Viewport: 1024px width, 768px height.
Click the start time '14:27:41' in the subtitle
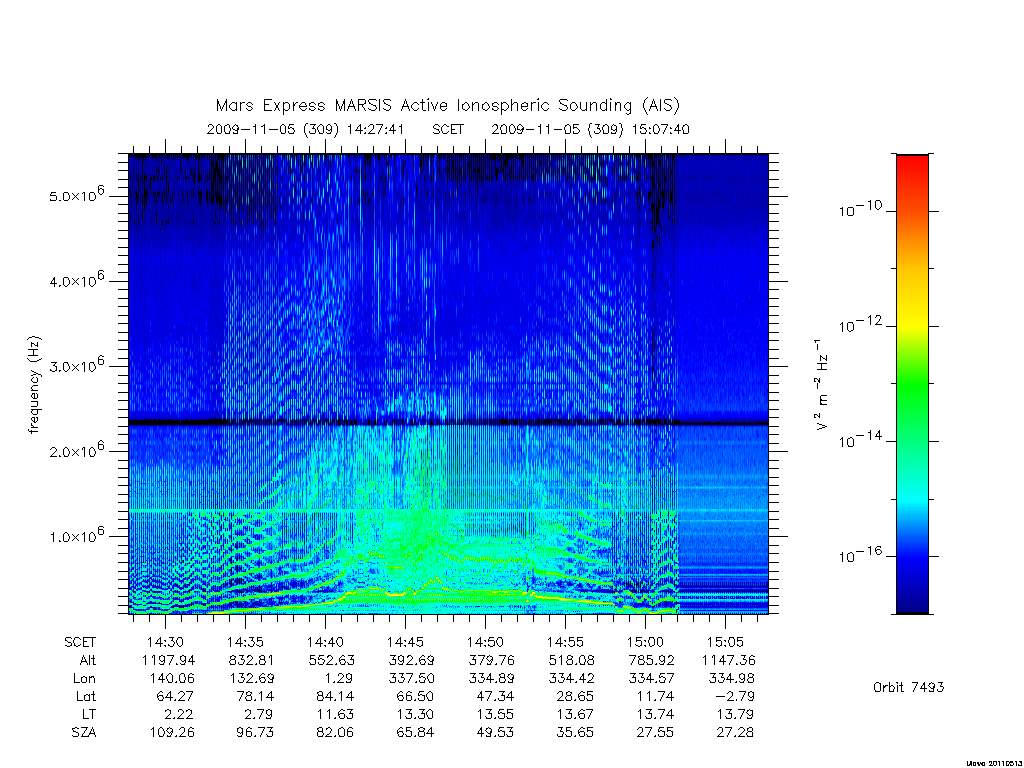pyautogui.click(x=376, y=129)
